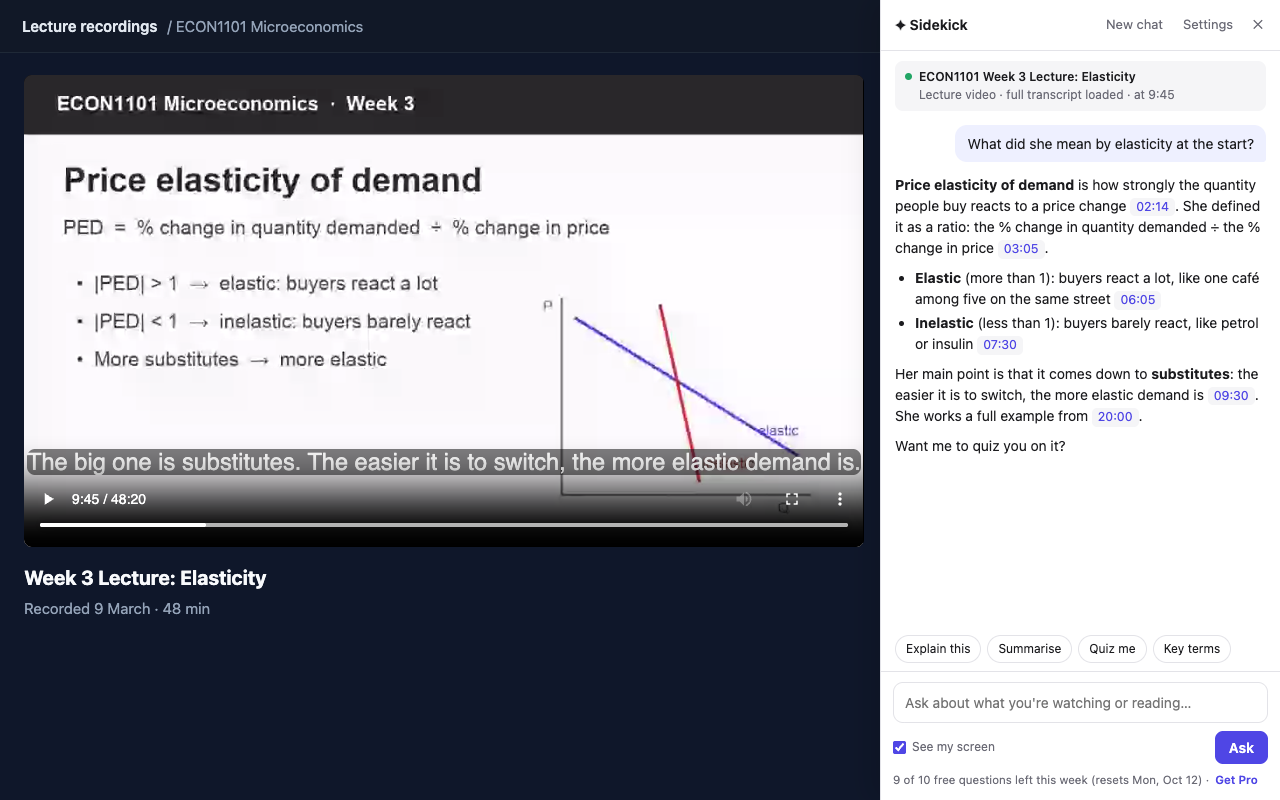
Task: Click the user question chat bubble
Action: coord(1110,144)
